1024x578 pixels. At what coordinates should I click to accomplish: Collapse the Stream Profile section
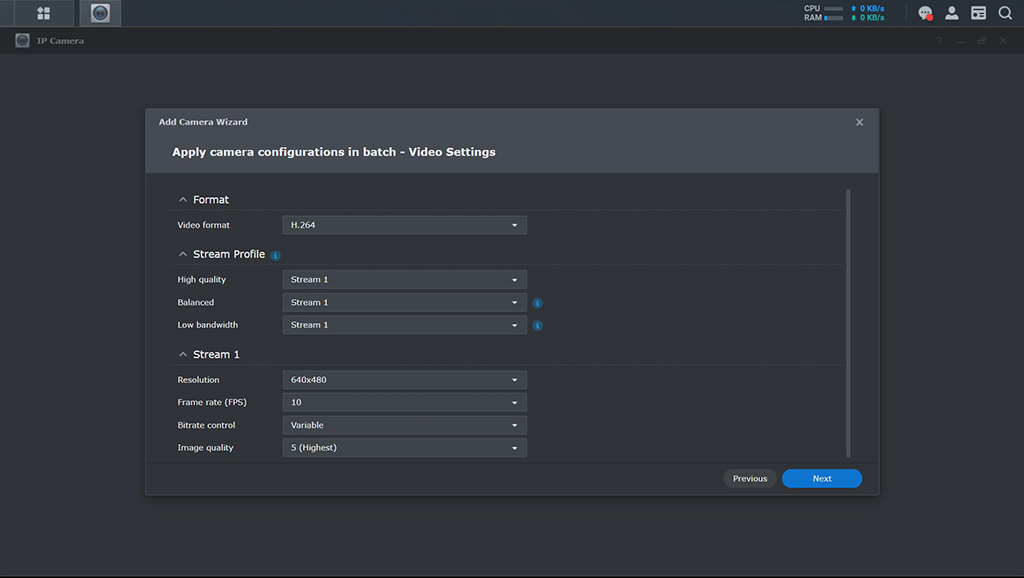183,254
